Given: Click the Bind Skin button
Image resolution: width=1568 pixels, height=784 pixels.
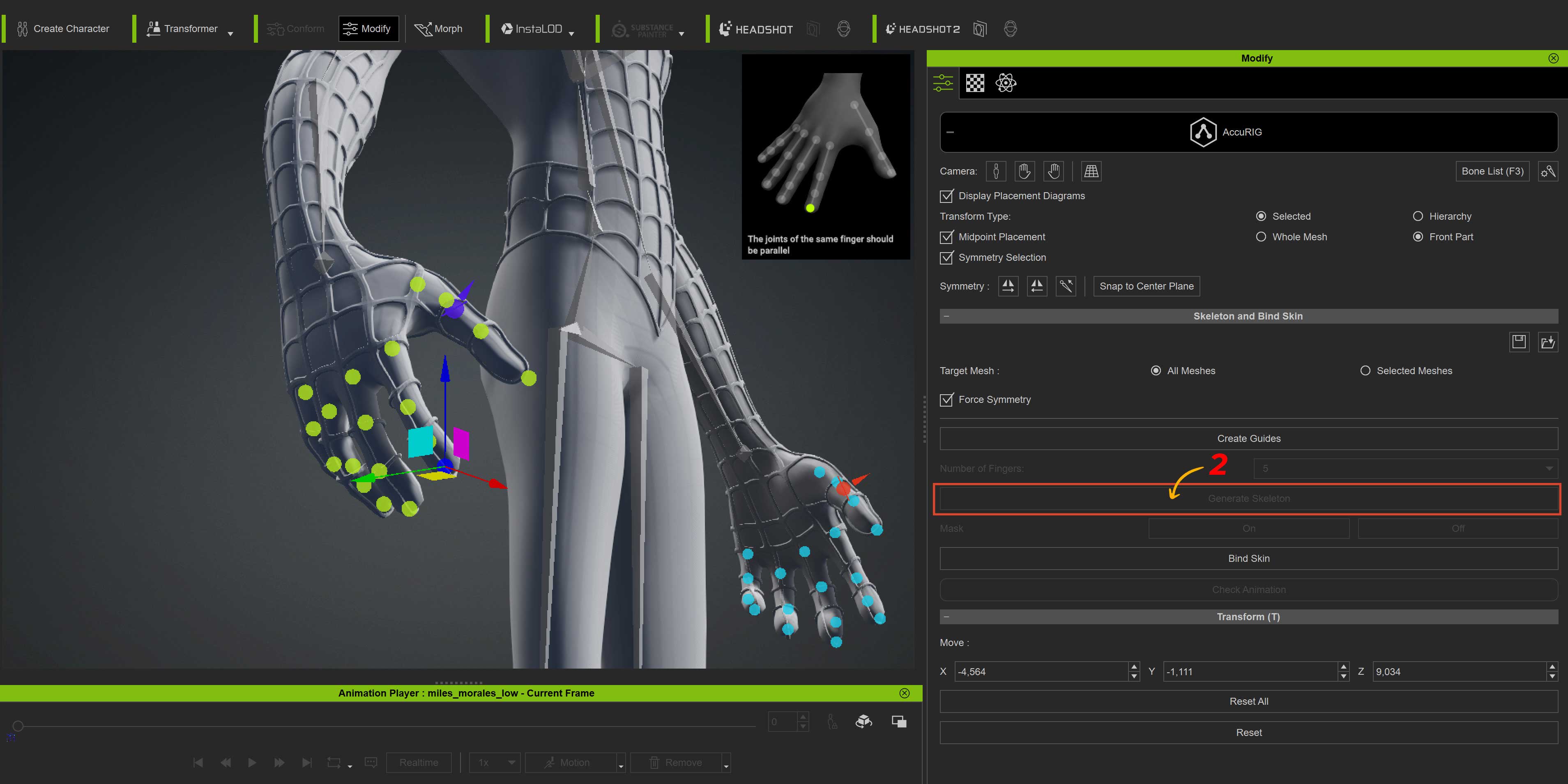Looking at the screenshot, I should pyautogui.click(x=1248, y=559).
